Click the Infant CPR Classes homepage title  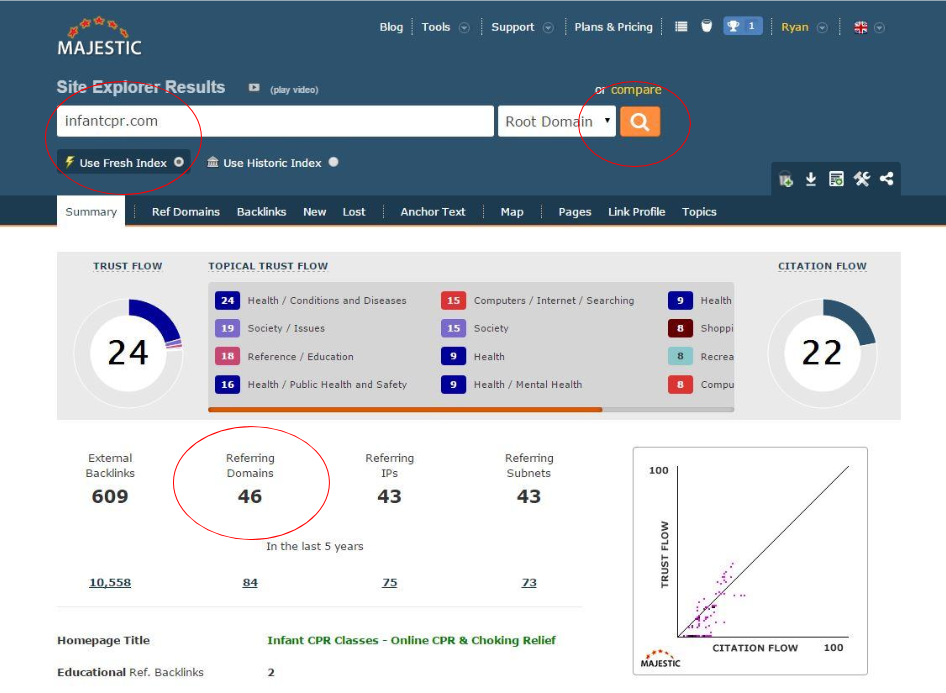tap(411, 640)
